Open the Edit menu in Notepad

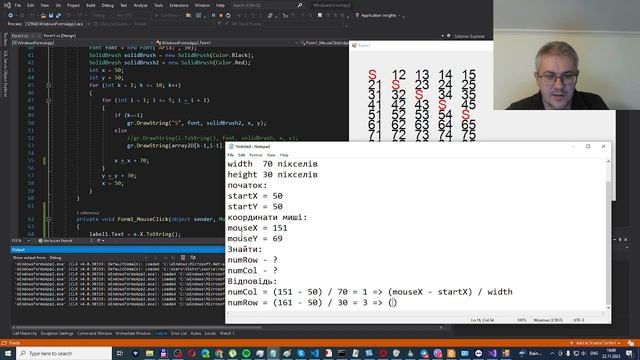click(242, 155)
